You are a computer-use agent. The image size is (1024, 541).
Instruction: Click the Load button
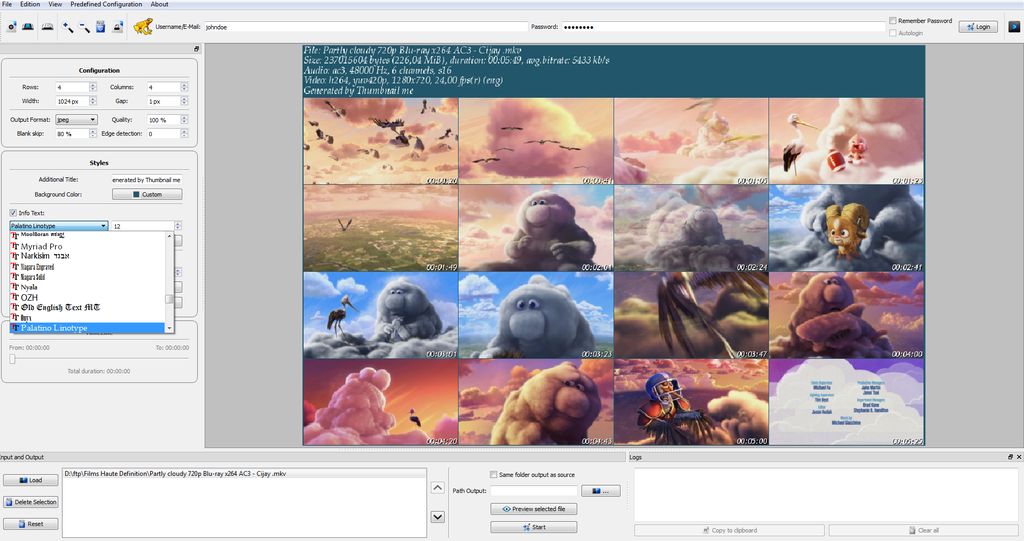click(x=31, y=480)
